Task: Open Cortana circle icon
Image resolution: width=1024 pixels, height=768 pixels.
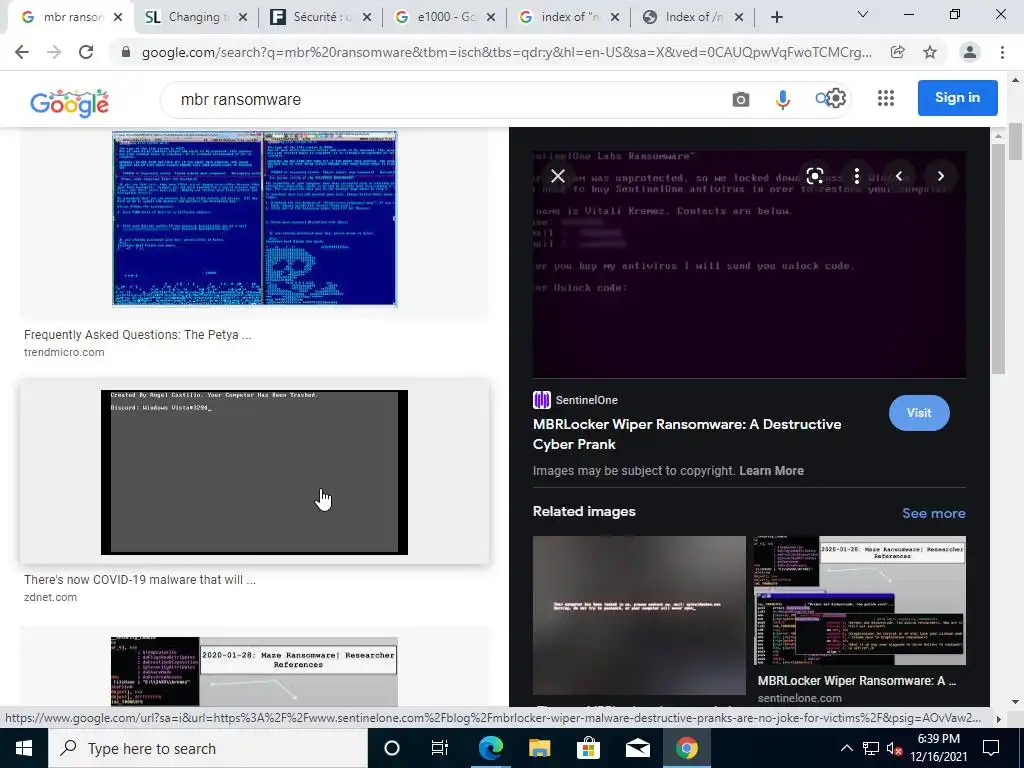Action: (392, 748)
